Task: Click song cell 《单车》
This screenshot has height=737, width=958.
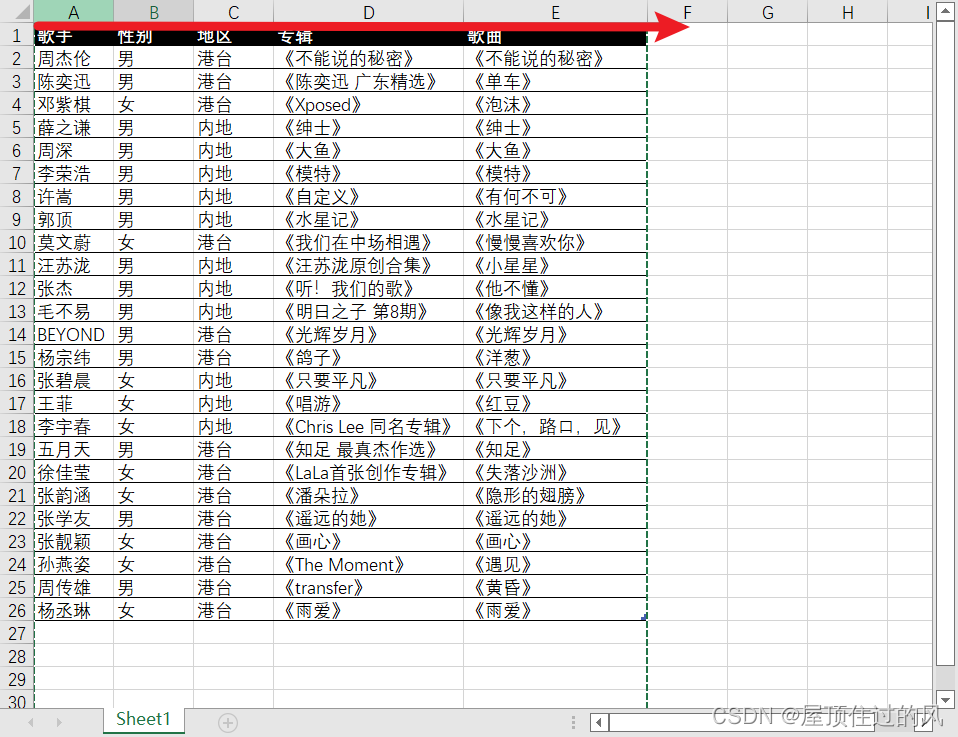Action: pos(555,81)
